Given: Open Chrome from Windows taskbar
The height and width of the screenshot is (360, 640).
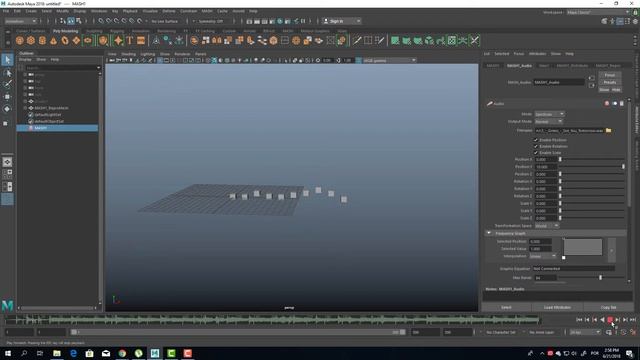Looking at the screenshot, I should tap(122, 353).
